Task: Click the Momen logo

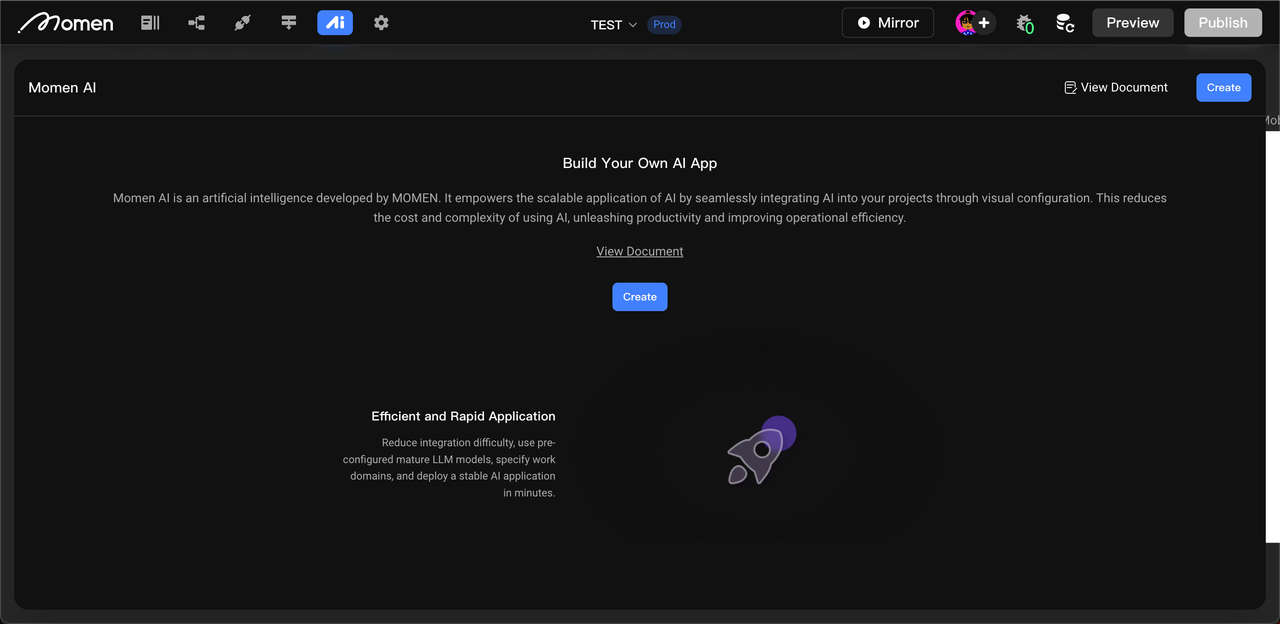Action: coord(66,22)
